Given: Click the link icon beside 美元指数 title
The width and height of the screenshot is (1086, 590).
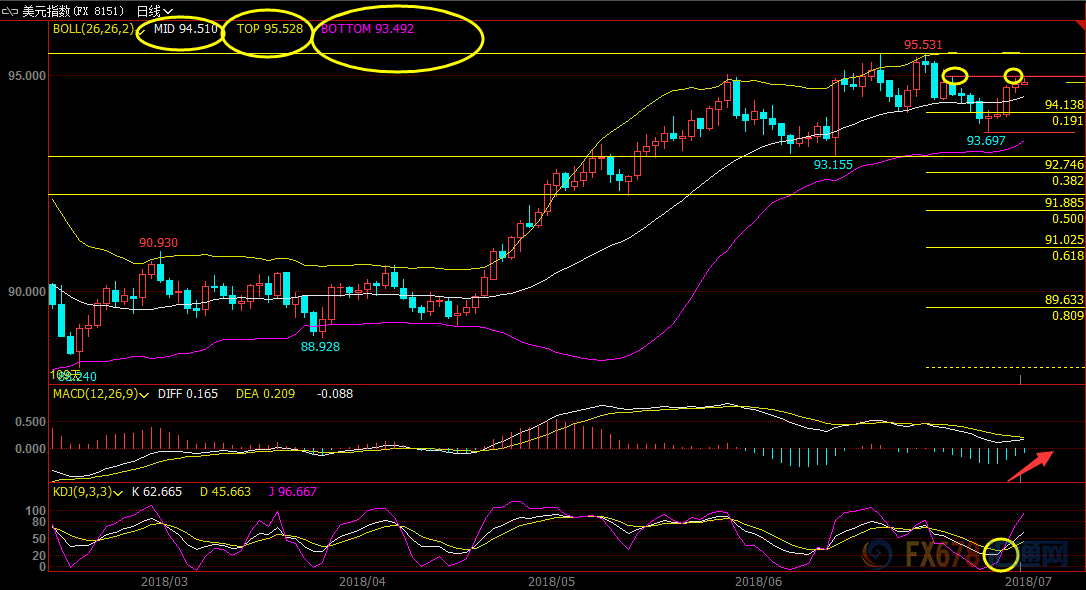Looking at the screenshot, I should 11,10.
